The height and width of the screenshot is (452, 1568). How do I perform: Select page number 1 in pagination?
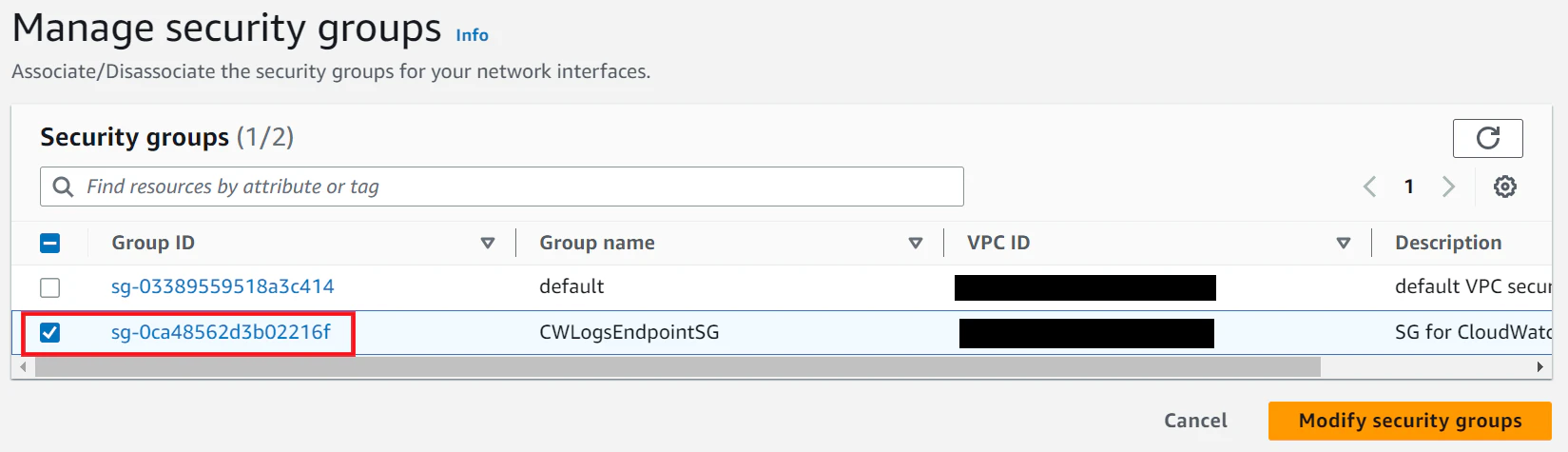click(1409, 187)
